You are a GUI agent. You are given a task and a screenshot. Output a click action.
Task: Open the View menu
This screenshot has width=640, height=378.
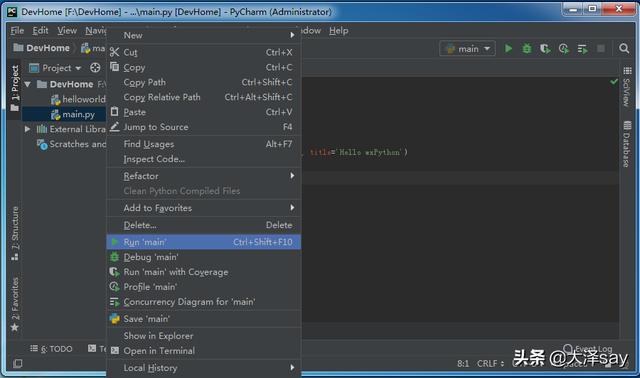[67, 31]
